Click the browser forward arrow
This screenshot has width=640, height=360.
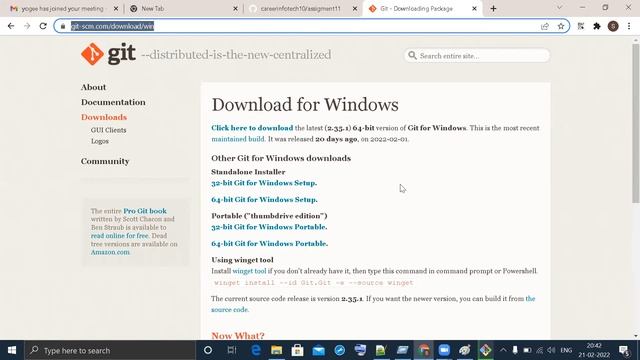[x=27, y=26]
